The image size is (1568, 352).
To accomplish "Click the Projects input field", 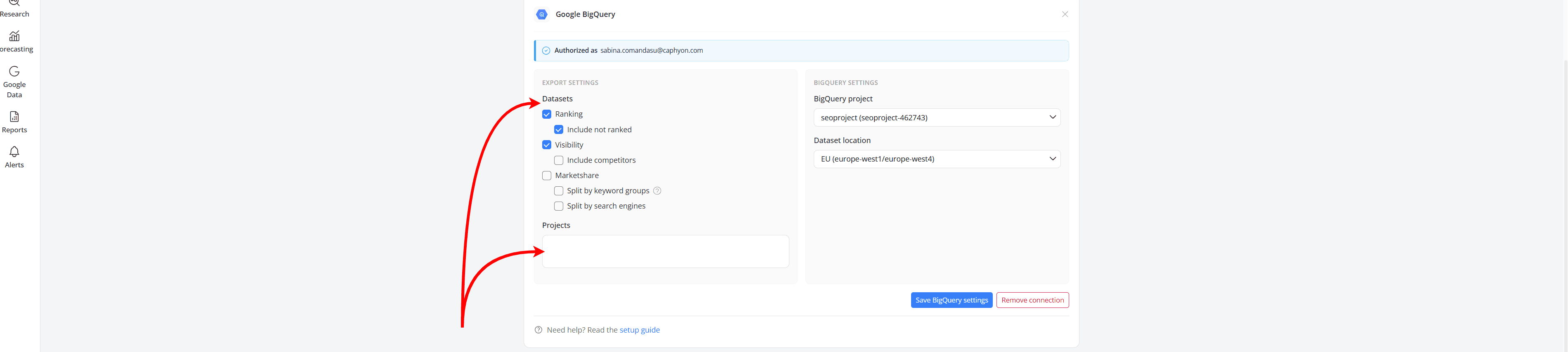I will tap(665, 252).
